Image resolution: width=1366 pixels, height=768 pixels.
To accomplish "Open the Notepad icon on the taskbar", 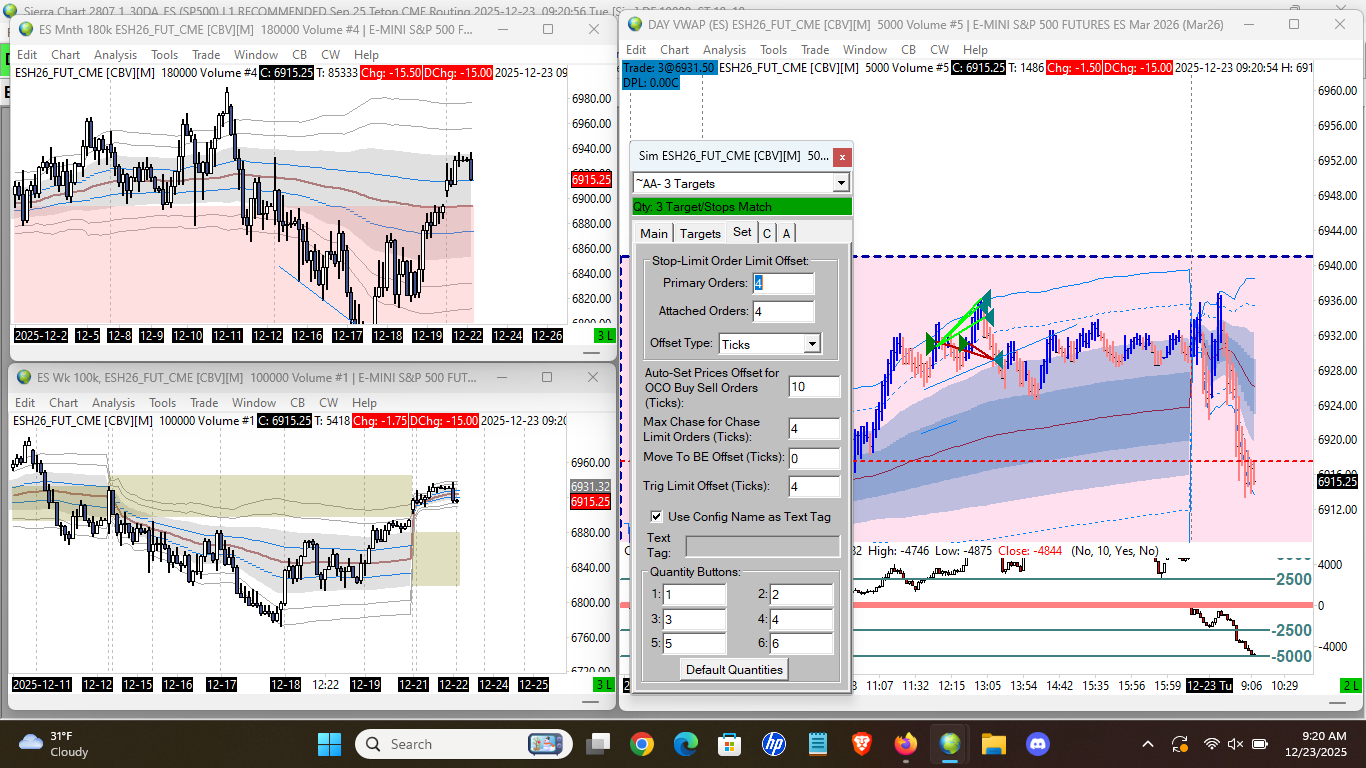I will (x=818, y=744).
